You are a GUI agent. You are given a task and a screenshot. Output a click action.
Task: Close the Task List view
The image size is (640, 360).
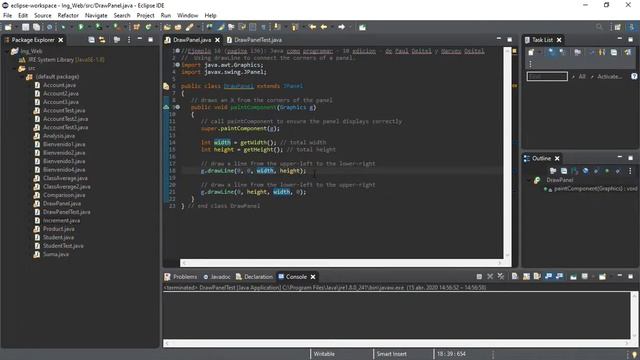[x=559, y=40]
